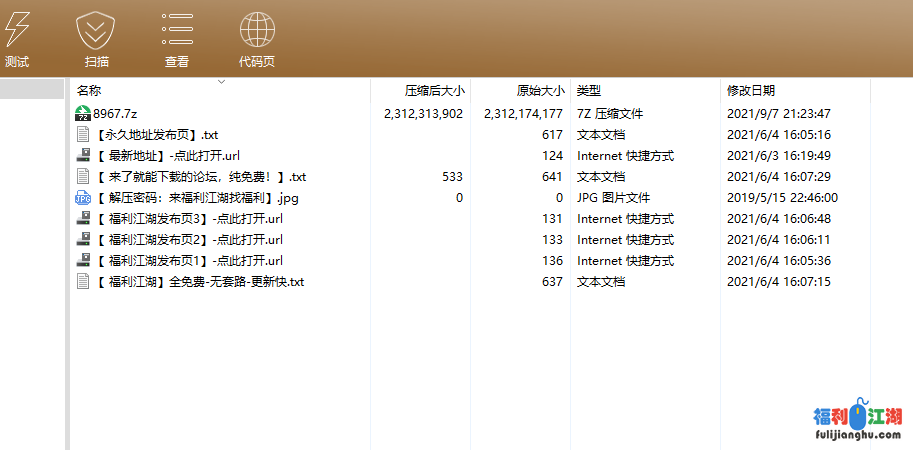Click the sort arrow above 名称 column
Screen dimensions: 913x450
point(221,82)
